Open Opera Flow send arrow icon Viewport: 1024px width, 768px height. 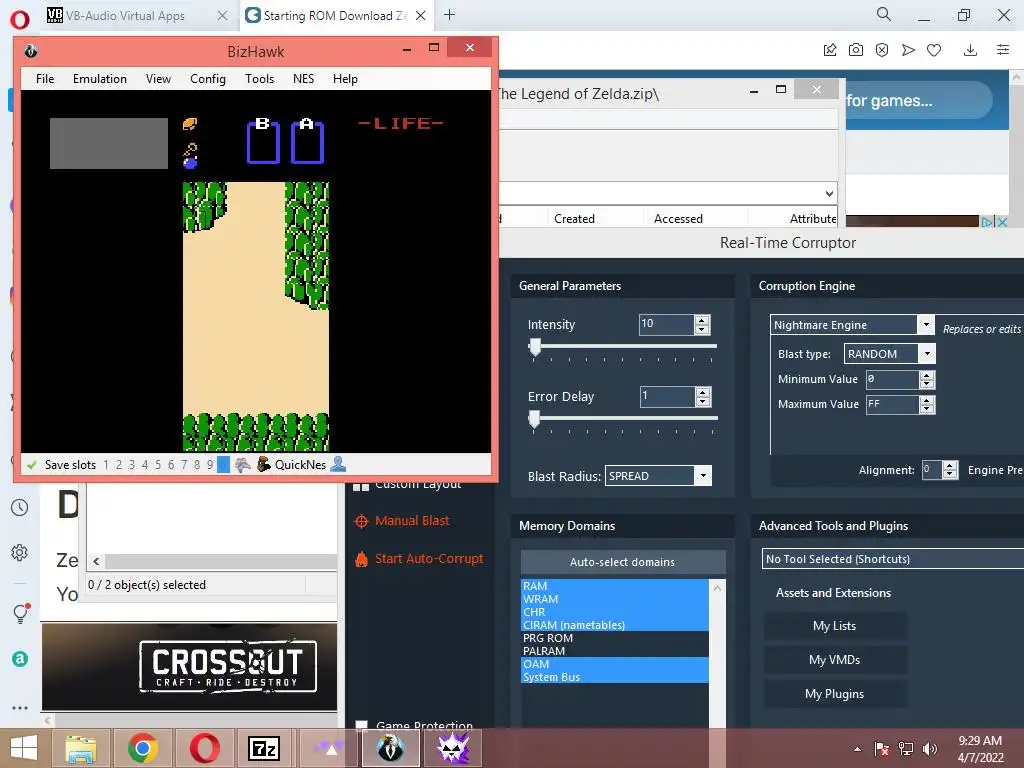click(x=908, y=50)
